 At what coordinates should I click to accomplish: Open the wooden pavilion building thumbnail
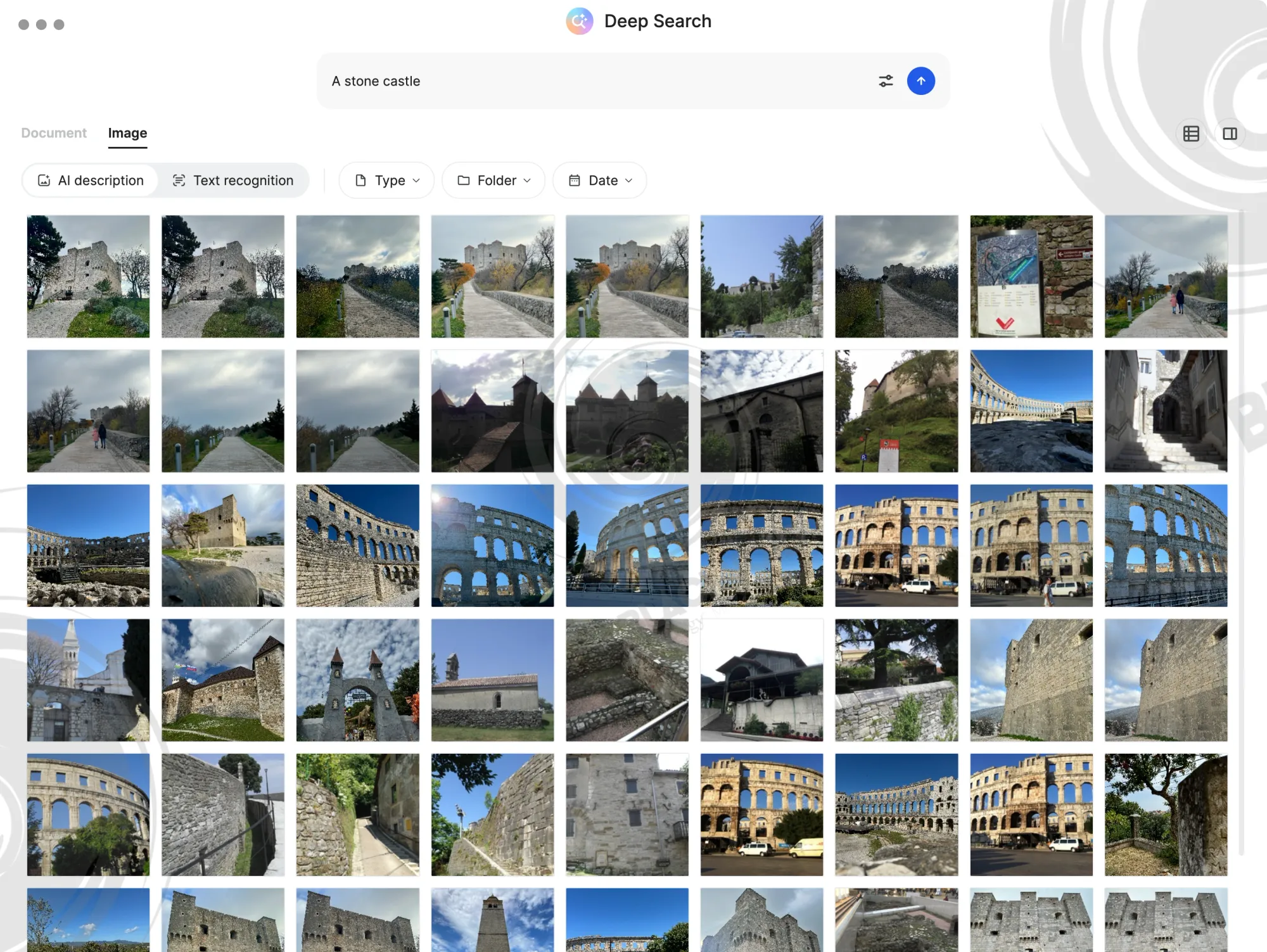[x=761, y=680]
